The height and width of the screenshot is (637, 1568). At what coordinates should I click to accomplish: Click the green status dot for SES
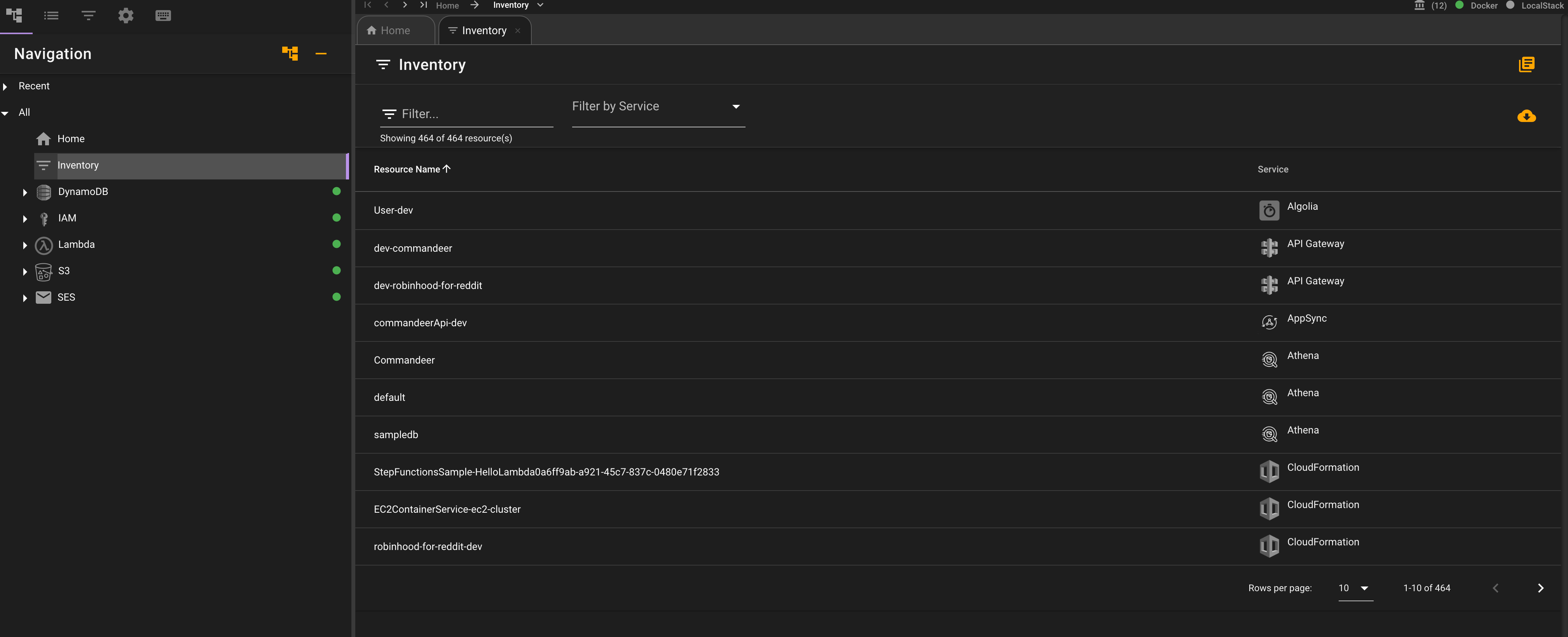pos(337,297)
